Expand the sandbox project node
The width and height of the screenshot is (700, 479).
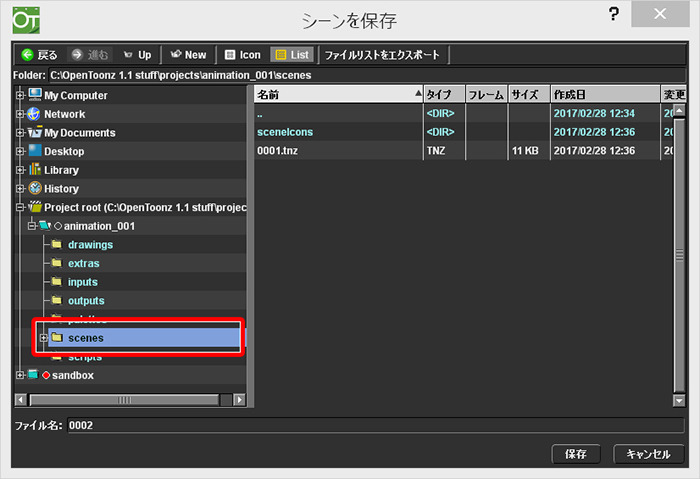[20, 375]
